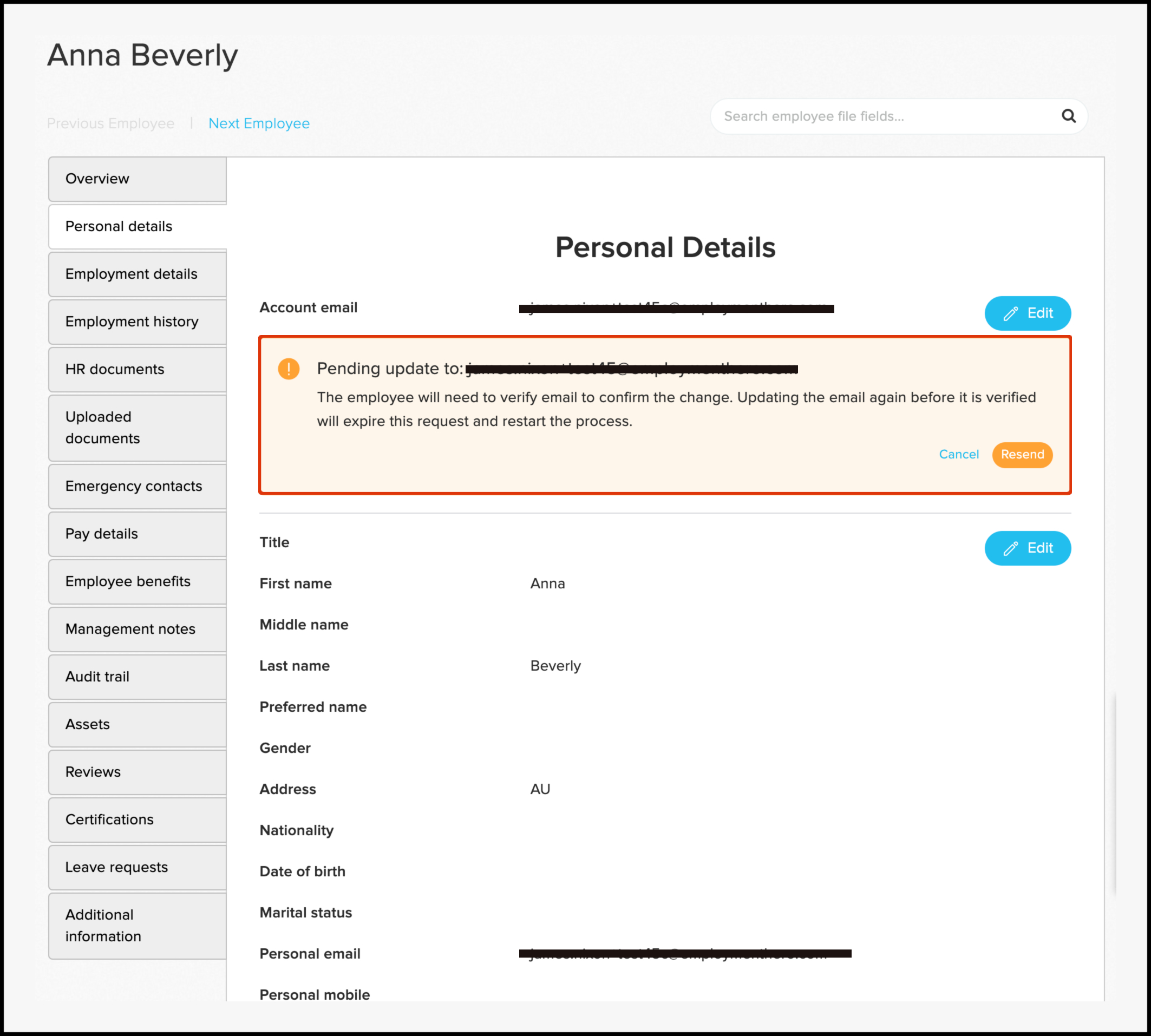Open the Certifications tab

(x=138, y=819)
